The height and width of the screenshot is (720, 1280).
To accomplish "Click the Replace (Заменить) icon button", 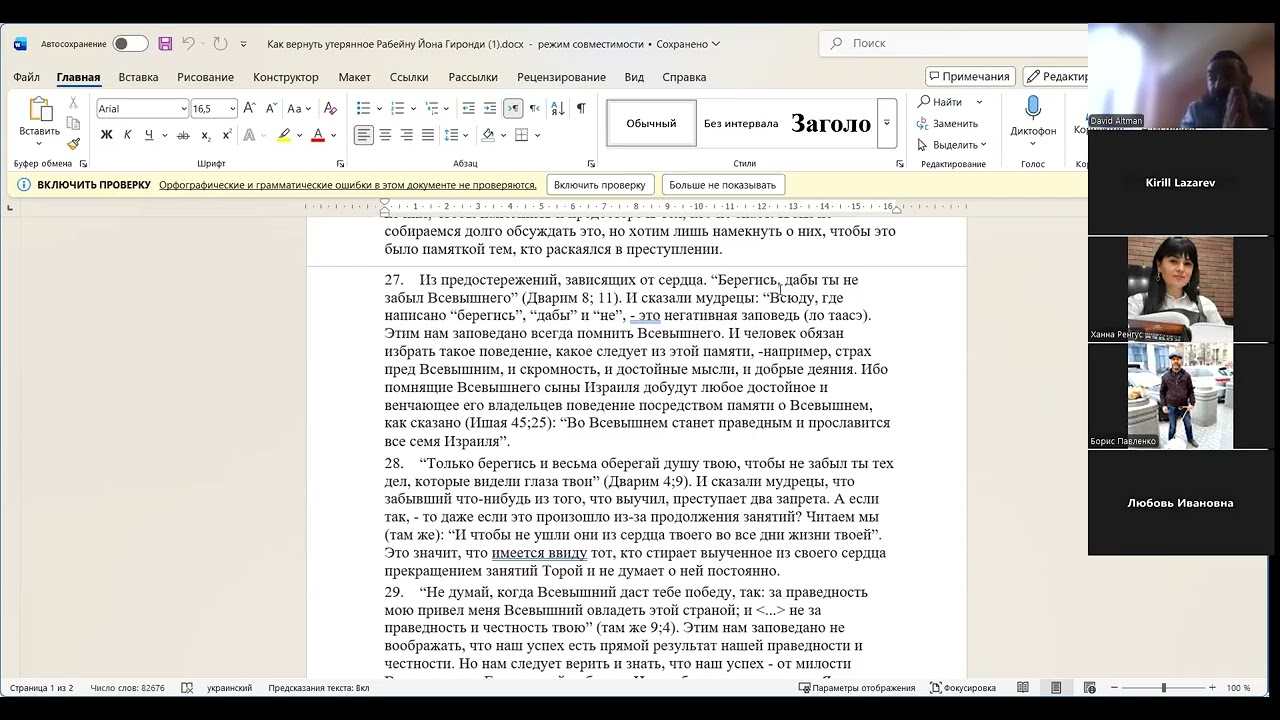I will [948, 123].
